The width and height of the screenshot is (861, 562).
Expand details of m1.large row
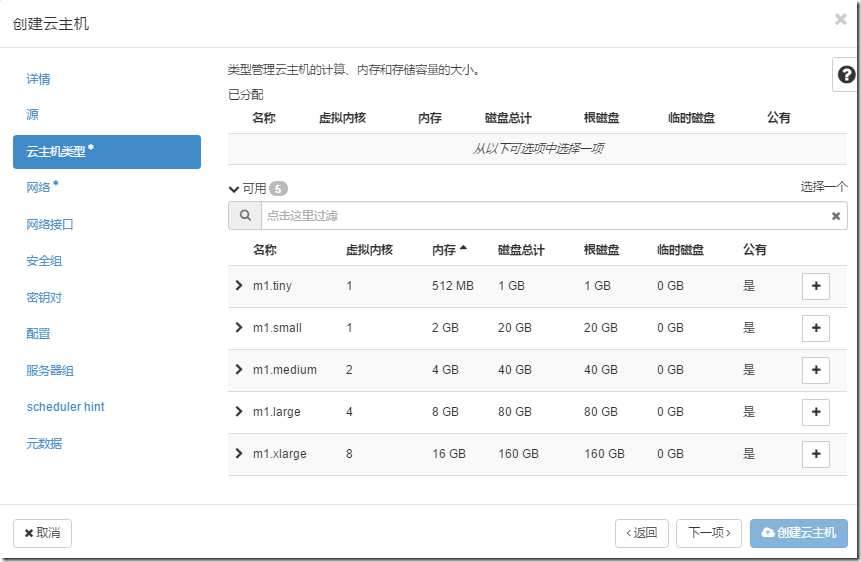[x=238, y=411]
